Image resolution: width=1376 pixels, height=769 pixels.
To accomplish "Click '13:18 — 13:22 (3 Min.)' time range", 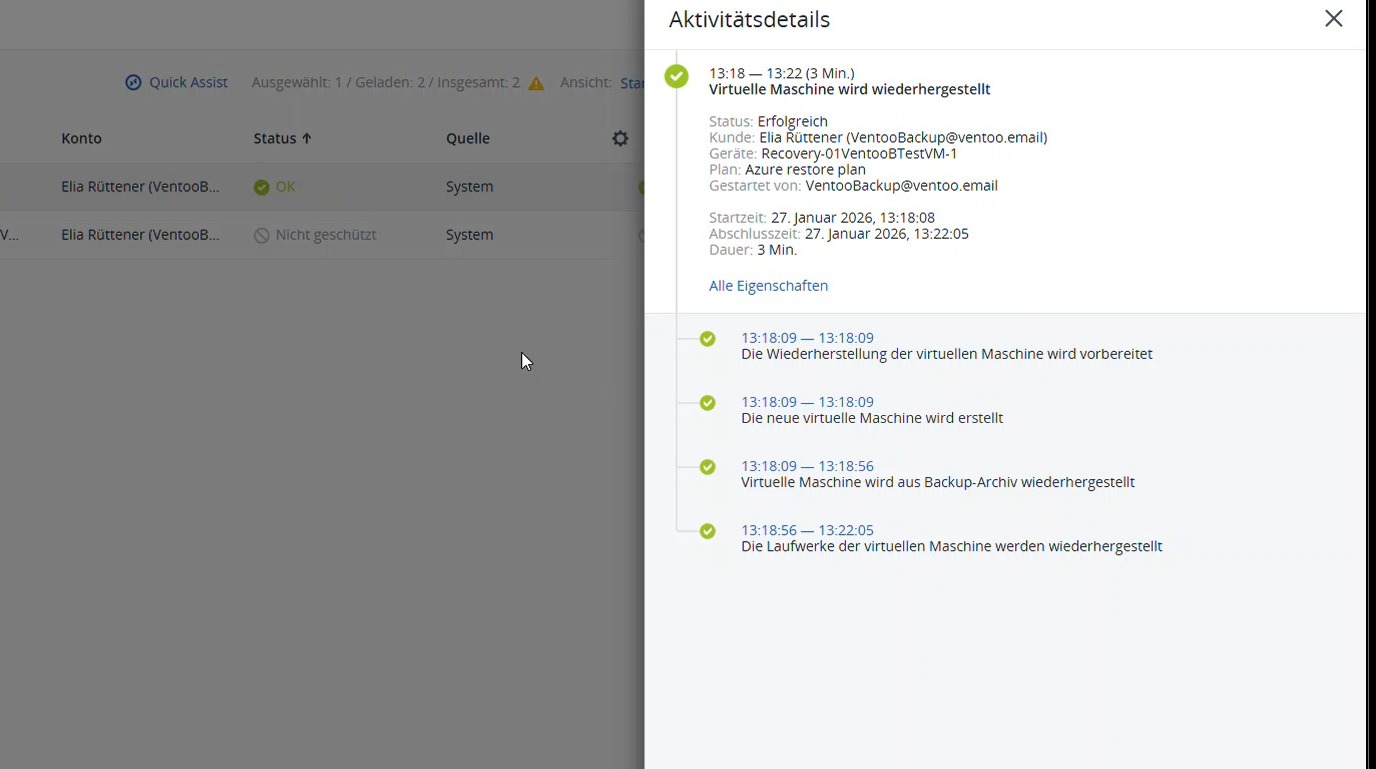I will pos(781,73).
